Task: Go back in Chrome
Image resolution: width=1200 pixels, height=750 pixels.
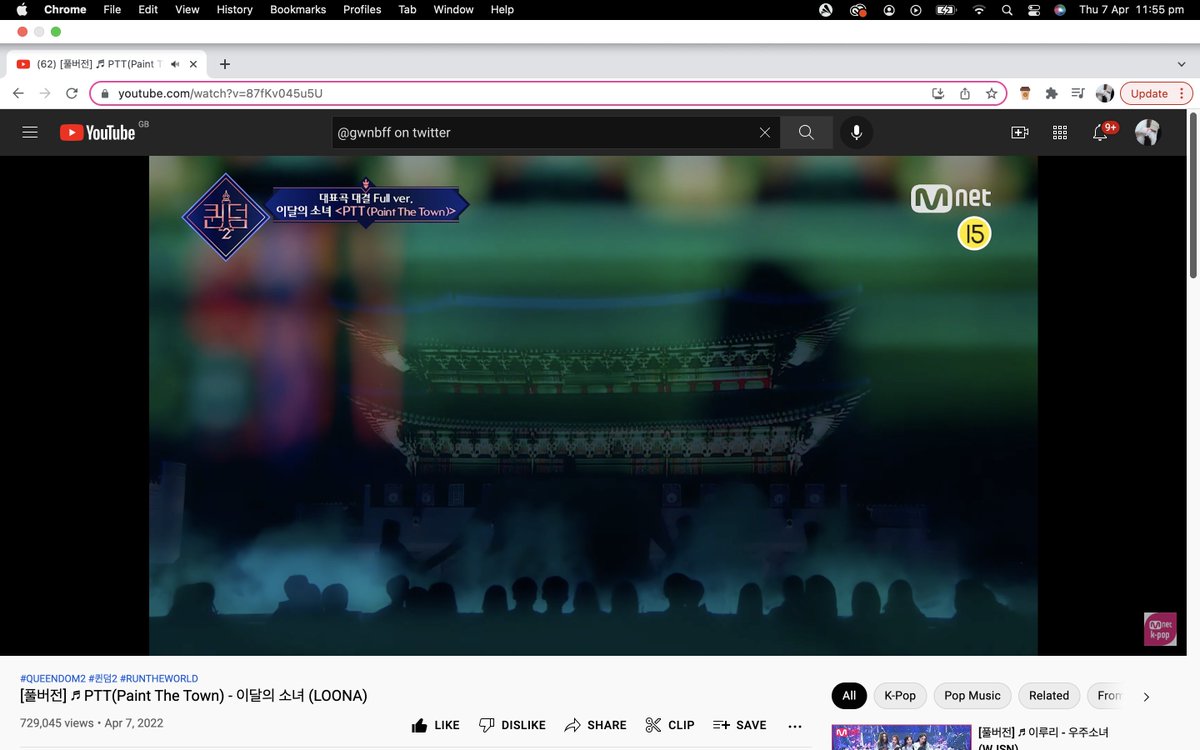Action: click(x=18, y=93)
